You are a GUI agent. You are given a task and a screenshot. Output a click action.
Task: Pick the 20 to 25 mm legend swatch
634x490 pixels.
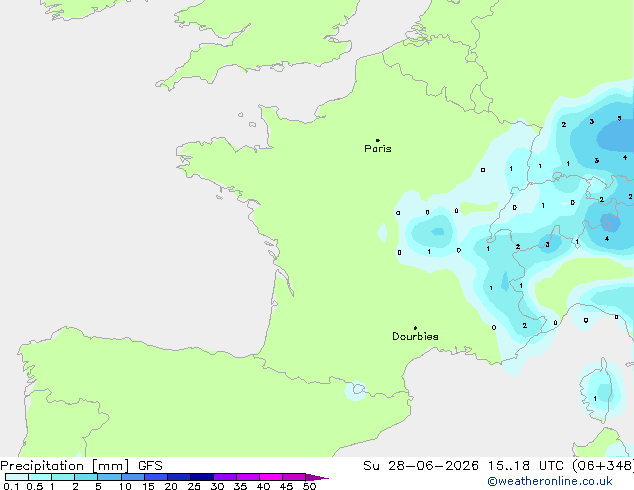[179, 477]
